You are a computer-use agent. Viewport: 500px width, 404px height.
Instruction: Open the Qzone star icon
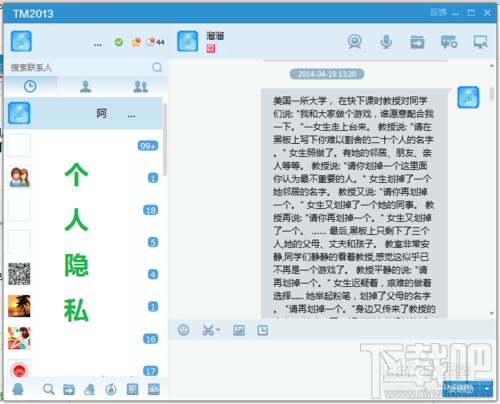coord(136,42)
